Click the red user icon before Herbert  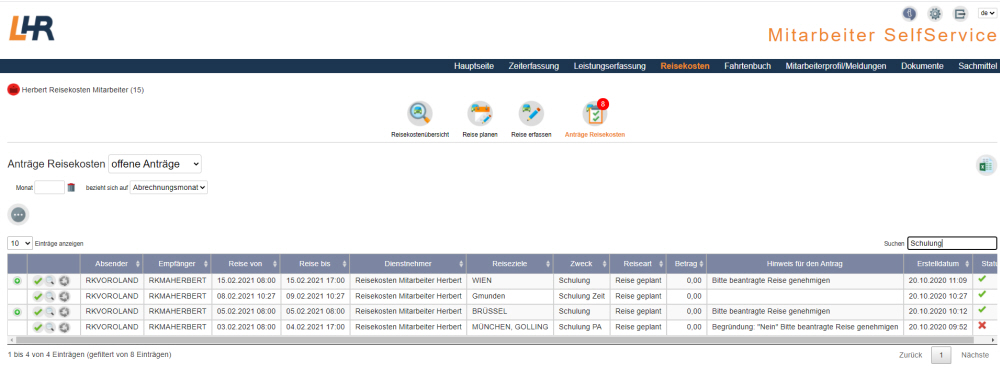click(x=13, y=90)
